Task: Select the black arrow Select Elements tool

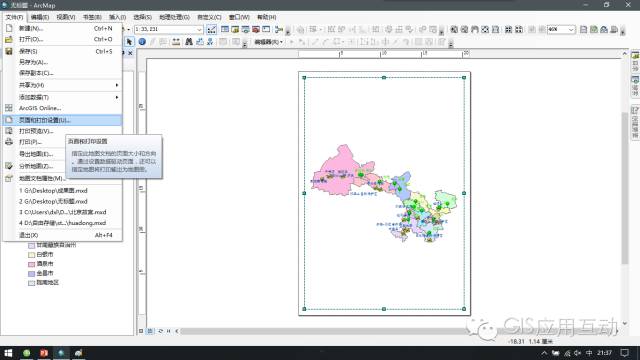Action: pyautogui.click(x=129, y=42)
